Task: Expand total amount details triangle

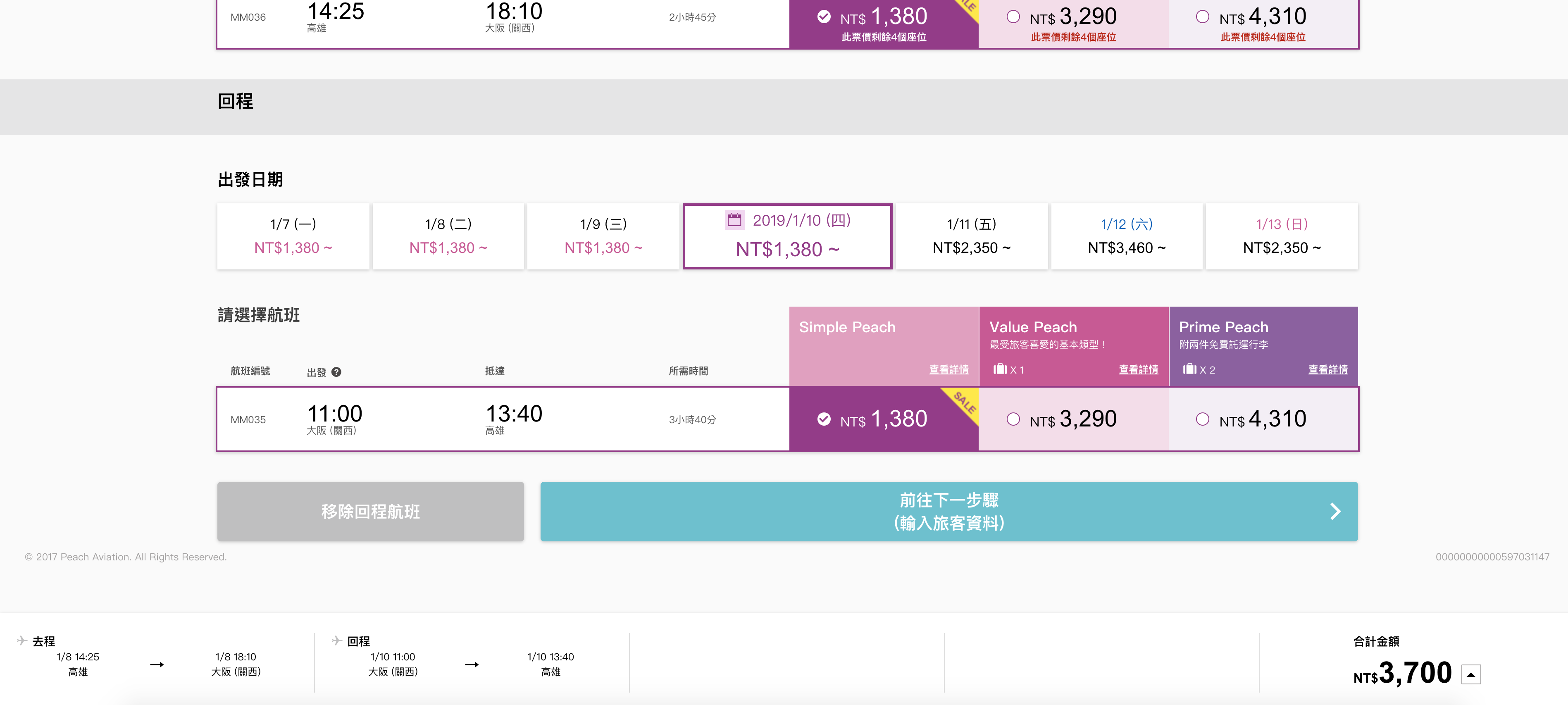Action: [x=1470, y=674]
